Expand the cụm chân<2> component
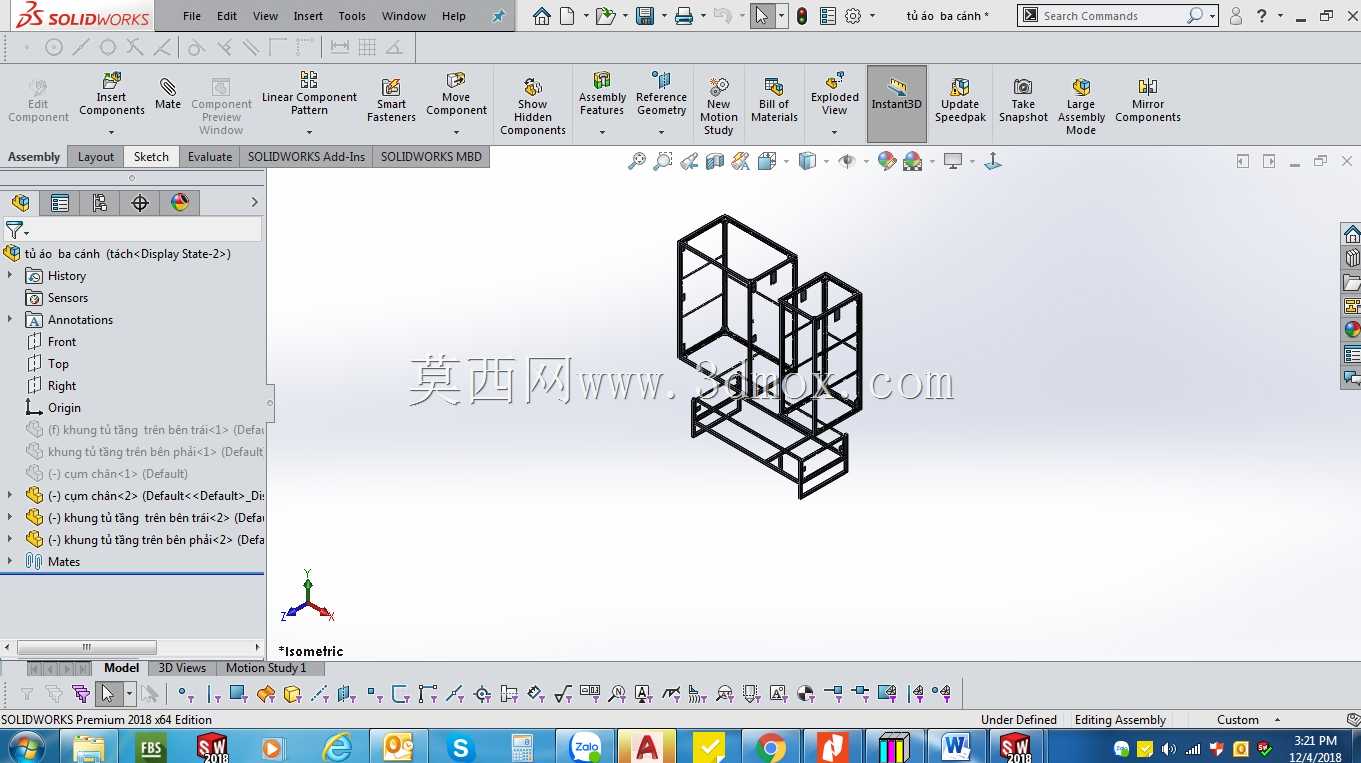This screenshot has width=1361, height=763. (x=10, y=495)
